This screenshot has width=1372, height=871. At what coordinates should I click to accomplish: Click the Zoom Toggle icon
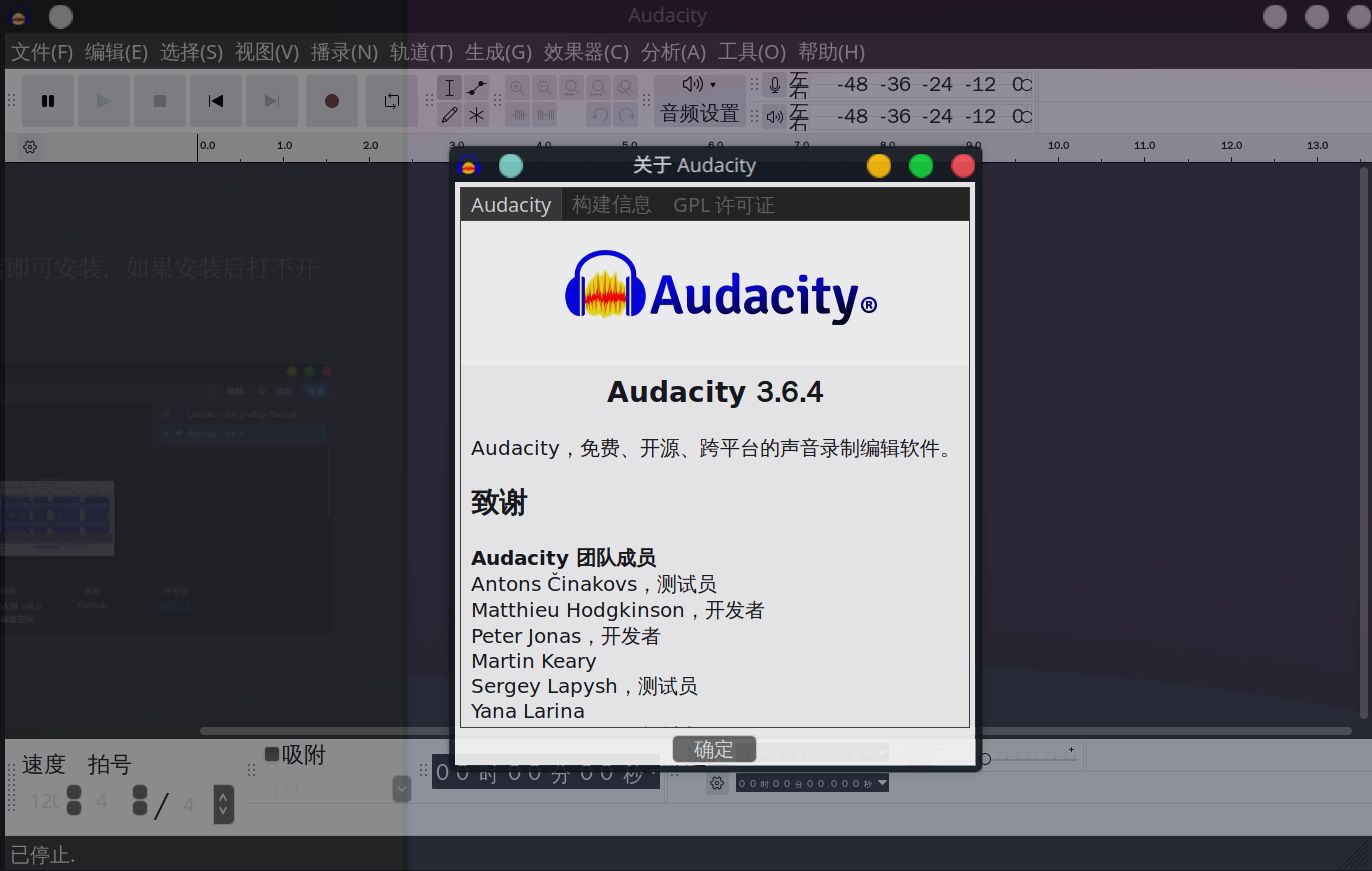pos(625,88)
